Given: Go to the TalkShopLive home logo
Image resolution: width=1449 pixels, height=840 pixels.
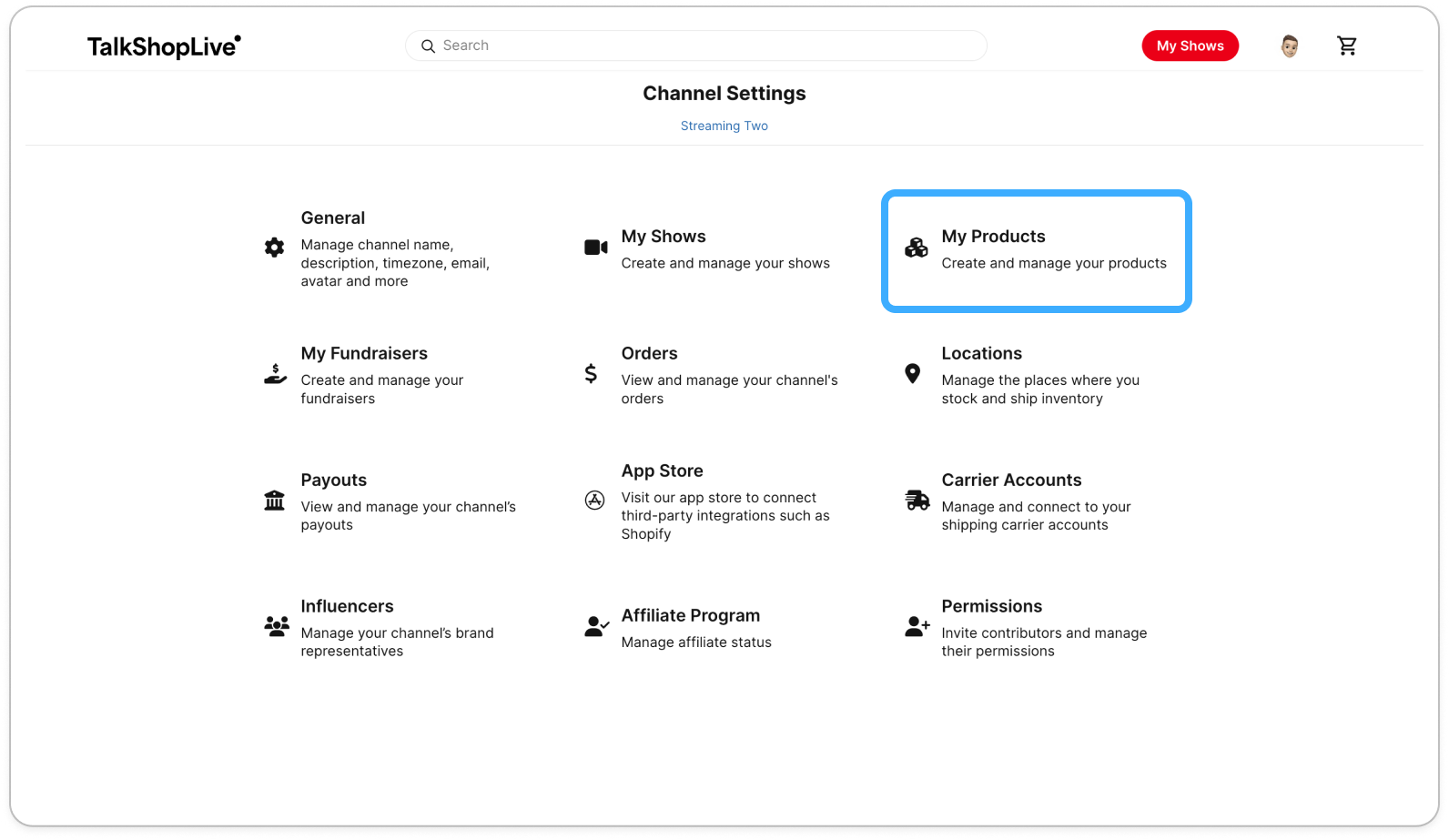Looking at the screenshot, I should [x=164, y=46].
